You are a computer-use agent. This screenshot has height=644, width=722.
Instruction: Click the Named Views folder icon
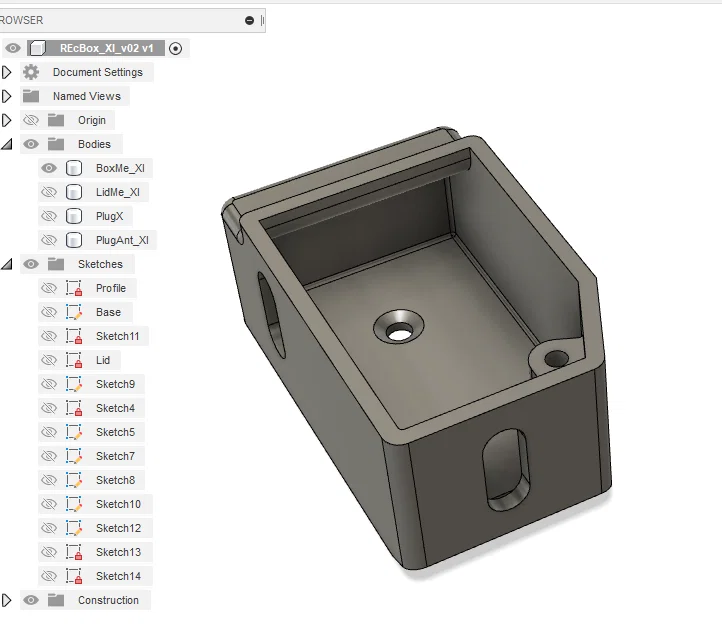tap(31, 96)
